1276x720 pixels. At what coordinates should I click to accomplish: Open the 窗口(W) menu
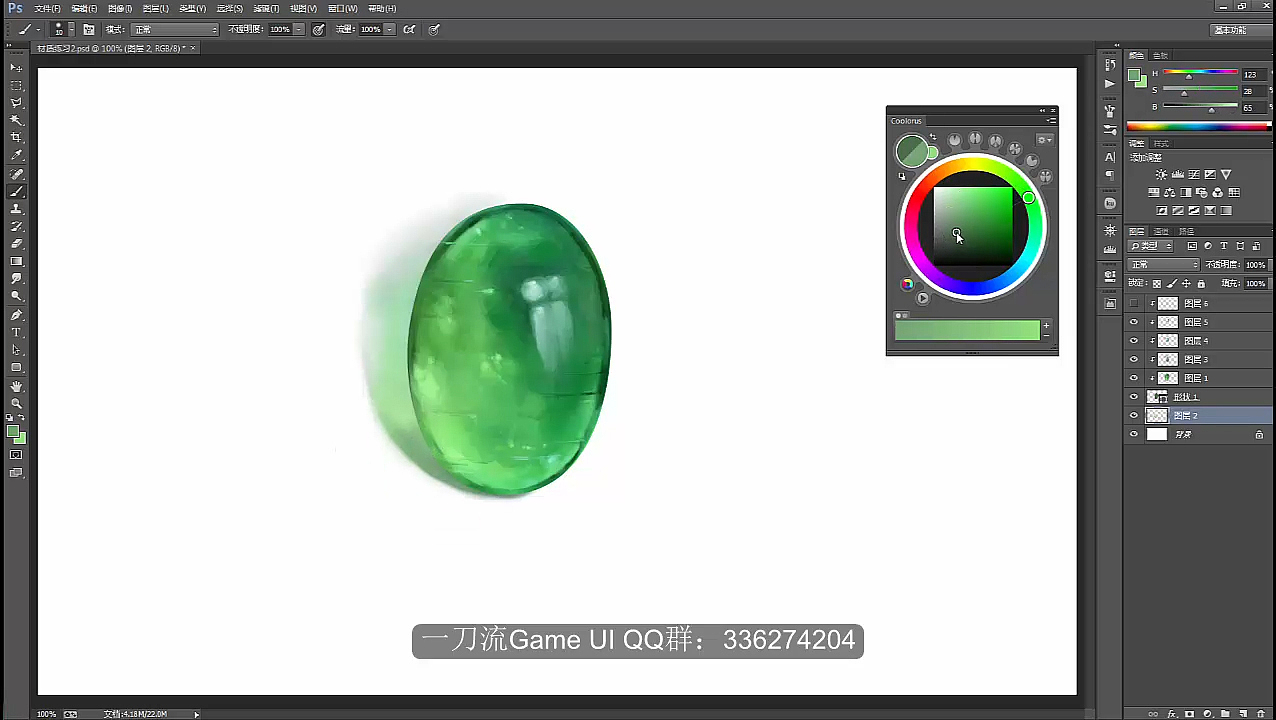(x=344, y=8)
